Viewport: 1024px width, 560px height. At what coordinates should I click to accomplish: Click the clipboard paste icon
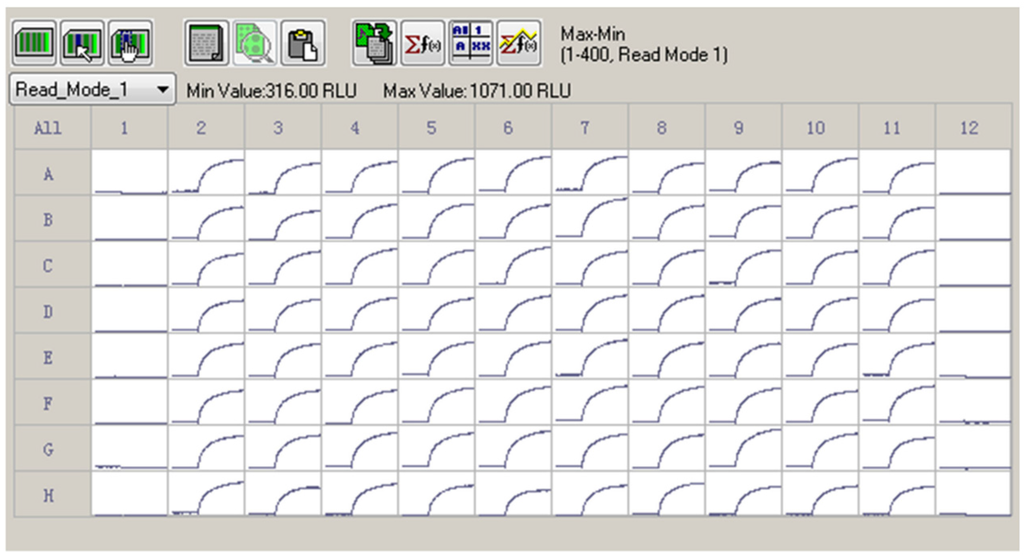[x=299, y=43]
